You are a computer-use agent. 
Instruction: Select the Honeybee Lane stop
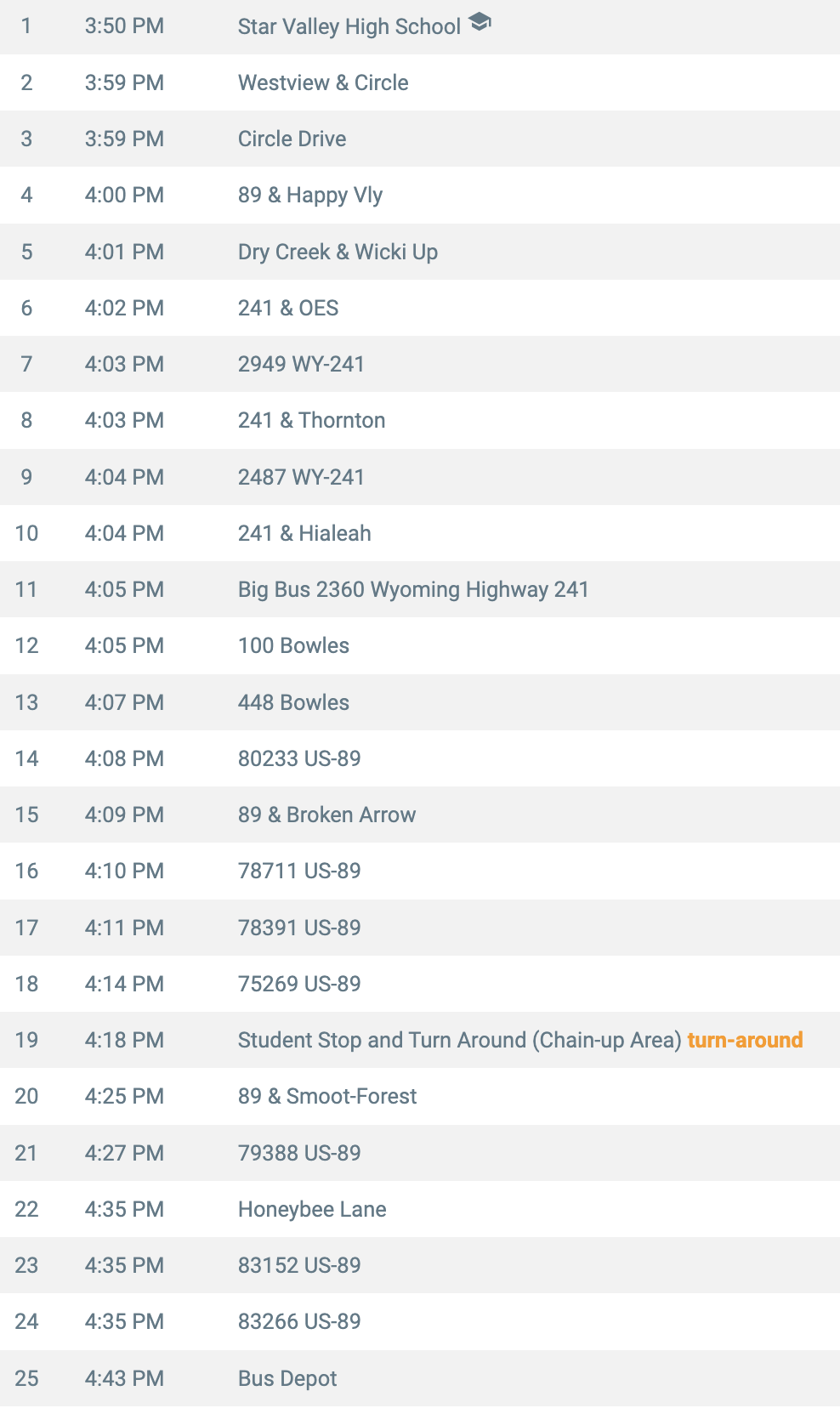click(x=312, y=1209)
